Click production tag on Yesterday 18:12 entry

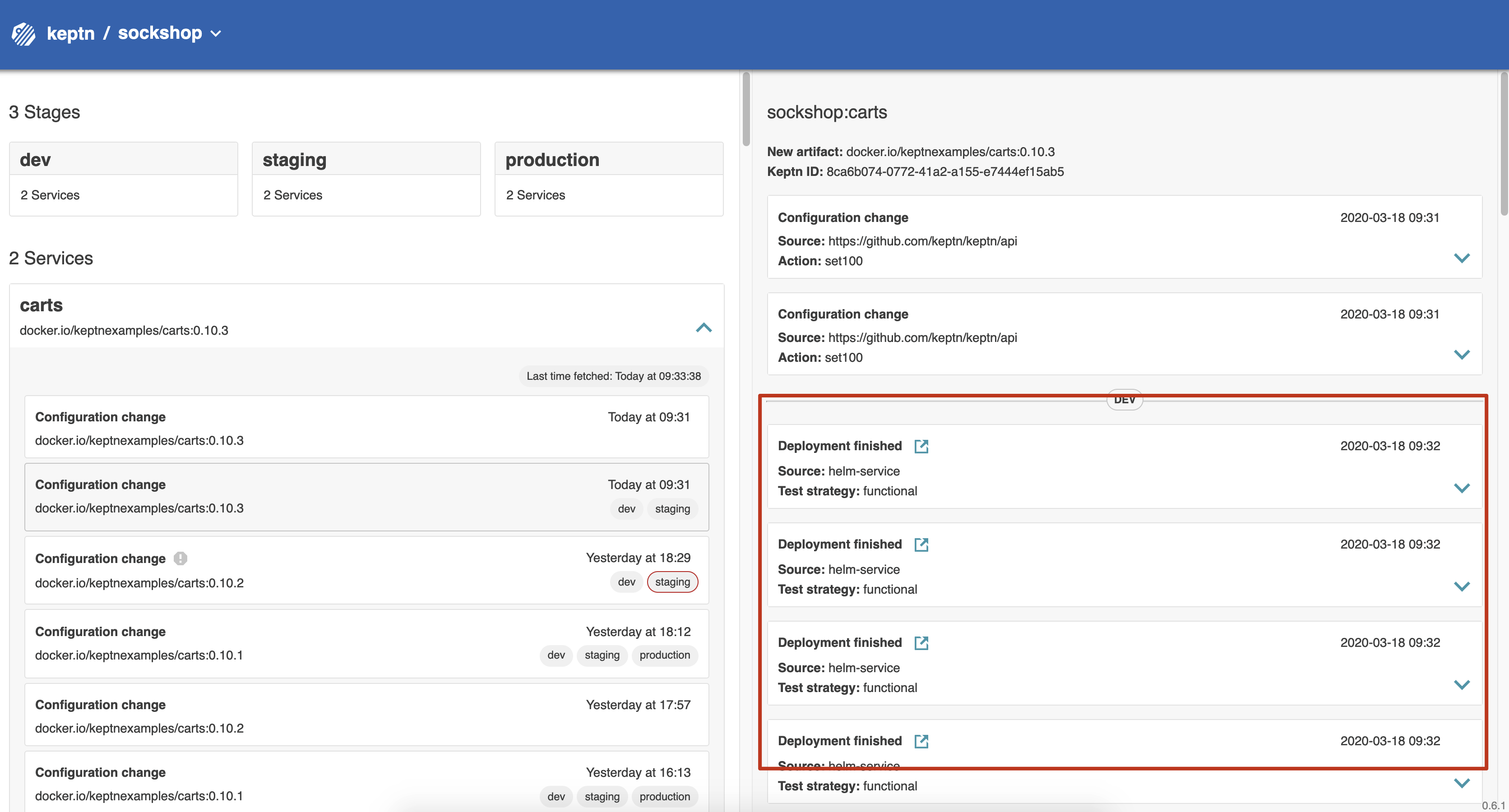(664, 655)
